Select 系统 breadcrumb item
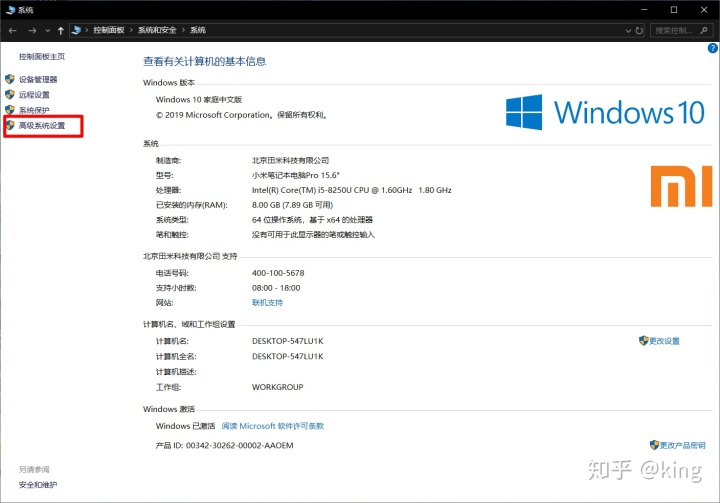The height and width of the screenshot is (503, 720). point(198,30)
